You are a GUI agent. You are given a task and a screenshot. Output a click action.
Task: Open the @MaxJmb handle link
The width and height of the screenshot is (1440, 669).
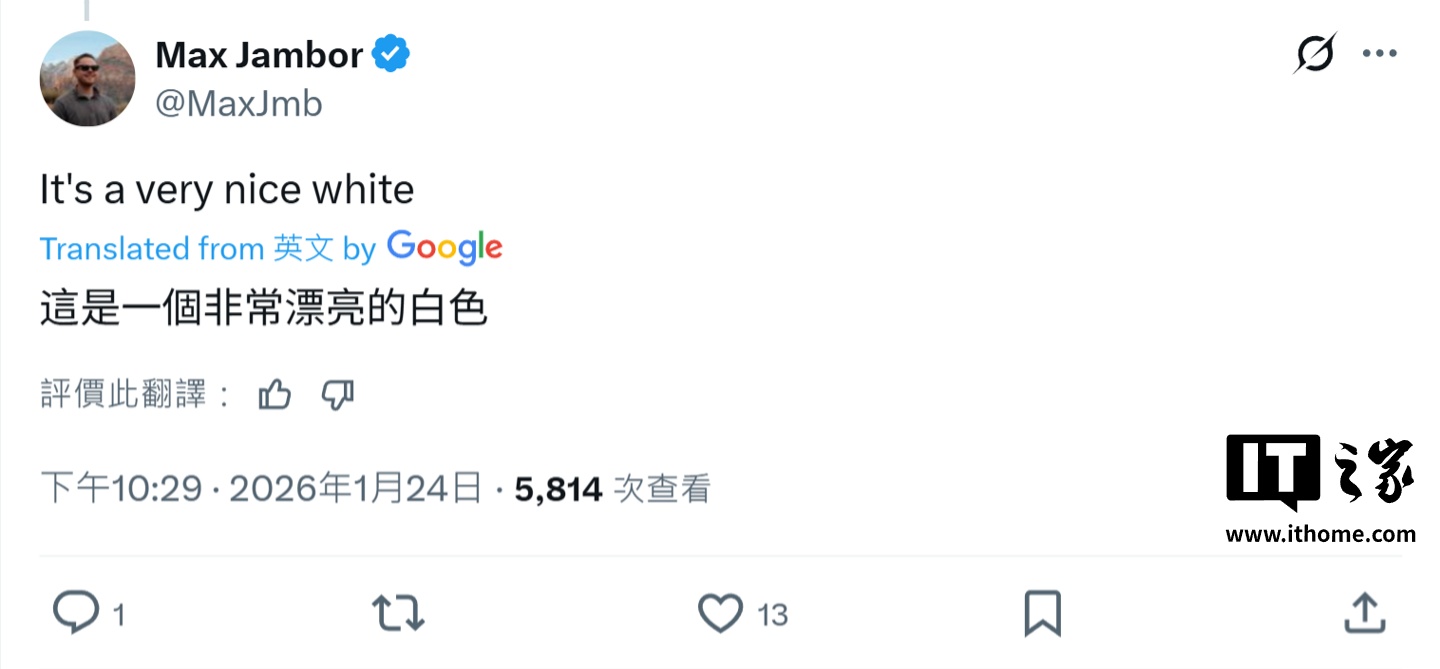coord(239,103)
